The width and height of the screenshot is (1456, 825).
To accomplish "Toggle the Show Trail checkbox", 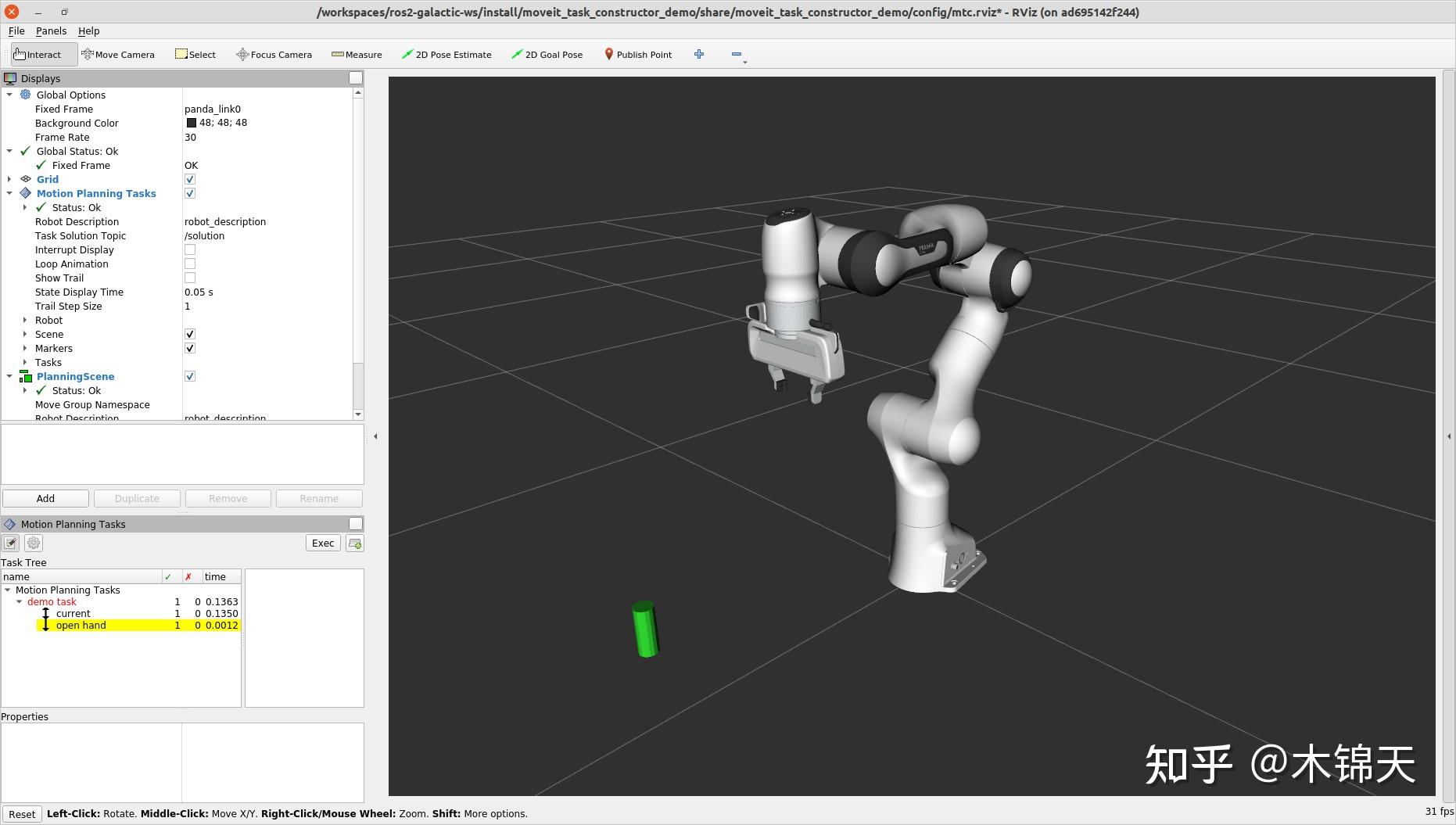I will pos(190,278).
